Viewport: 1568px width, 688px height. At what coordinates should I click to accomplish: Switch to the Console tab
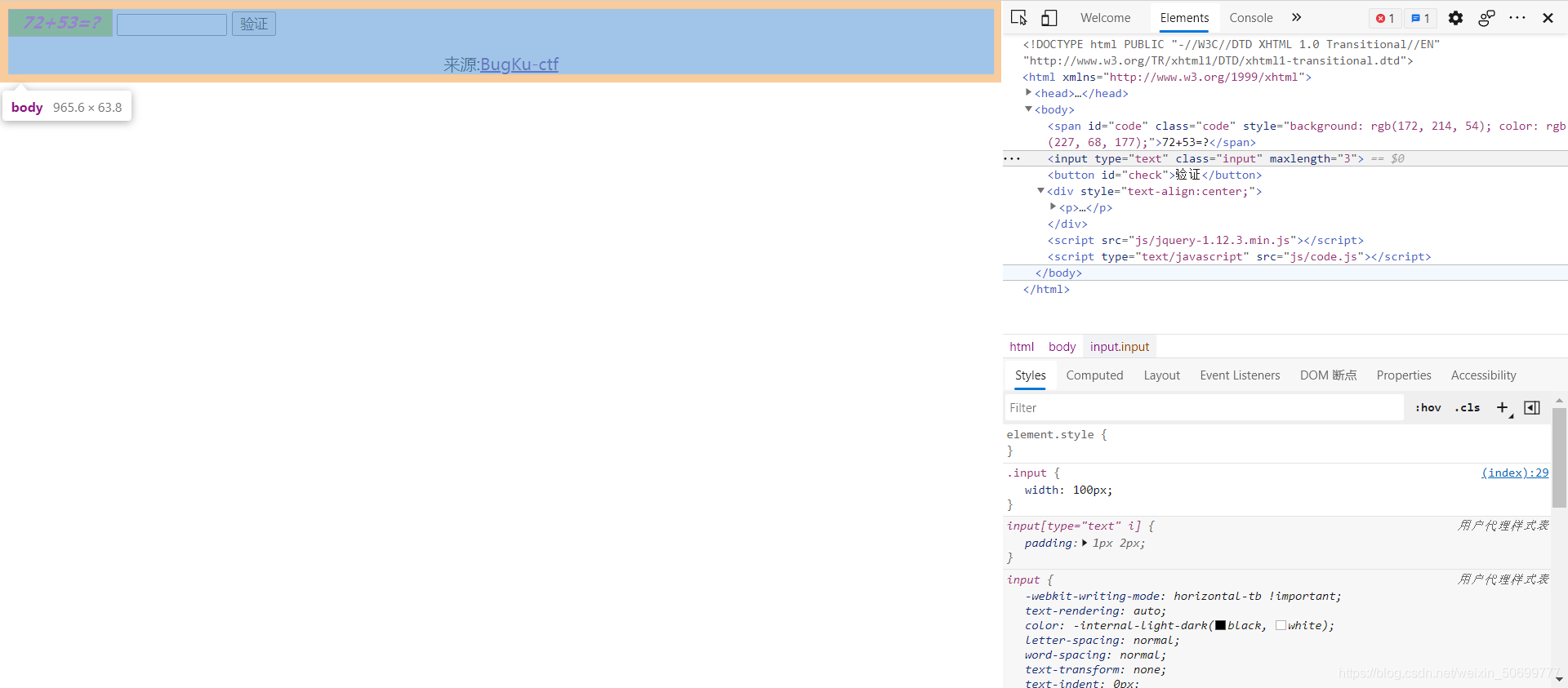point(1251,18)
